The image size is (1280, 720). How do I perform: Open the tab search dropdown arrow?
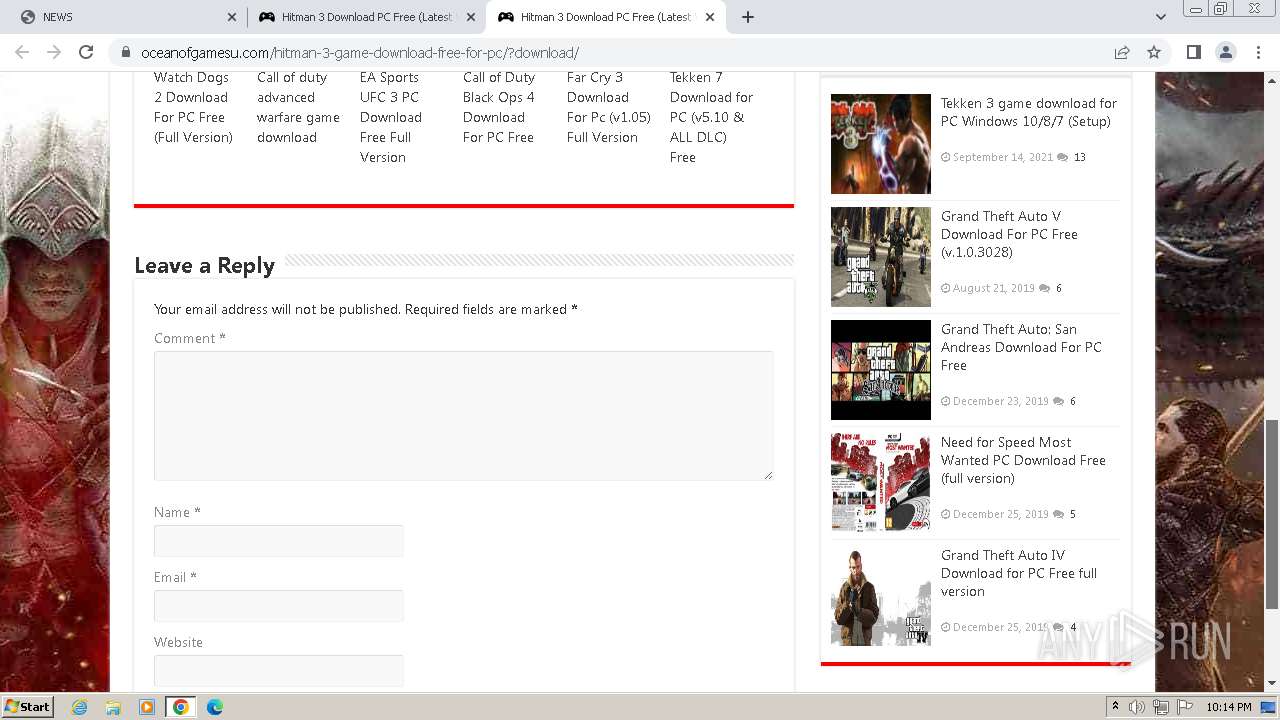pos(1160,17)
